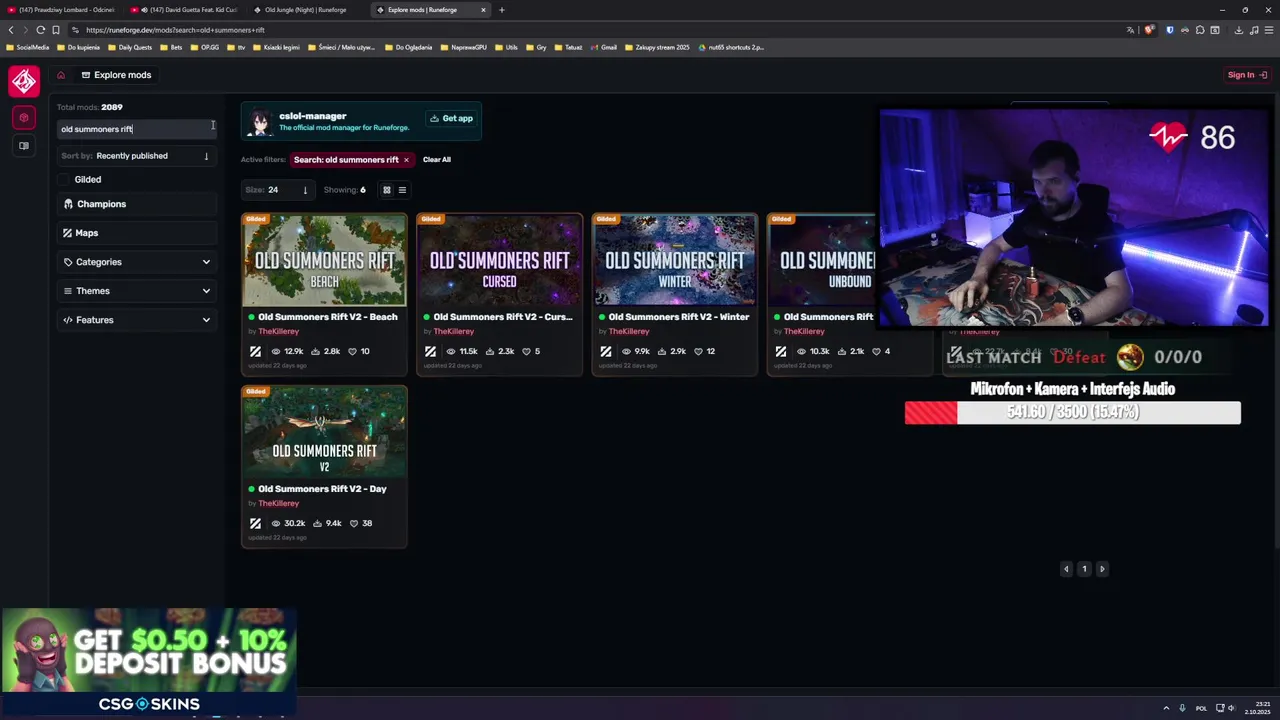Open the Daily Quests bookmark folder

[x=130, y=47]
